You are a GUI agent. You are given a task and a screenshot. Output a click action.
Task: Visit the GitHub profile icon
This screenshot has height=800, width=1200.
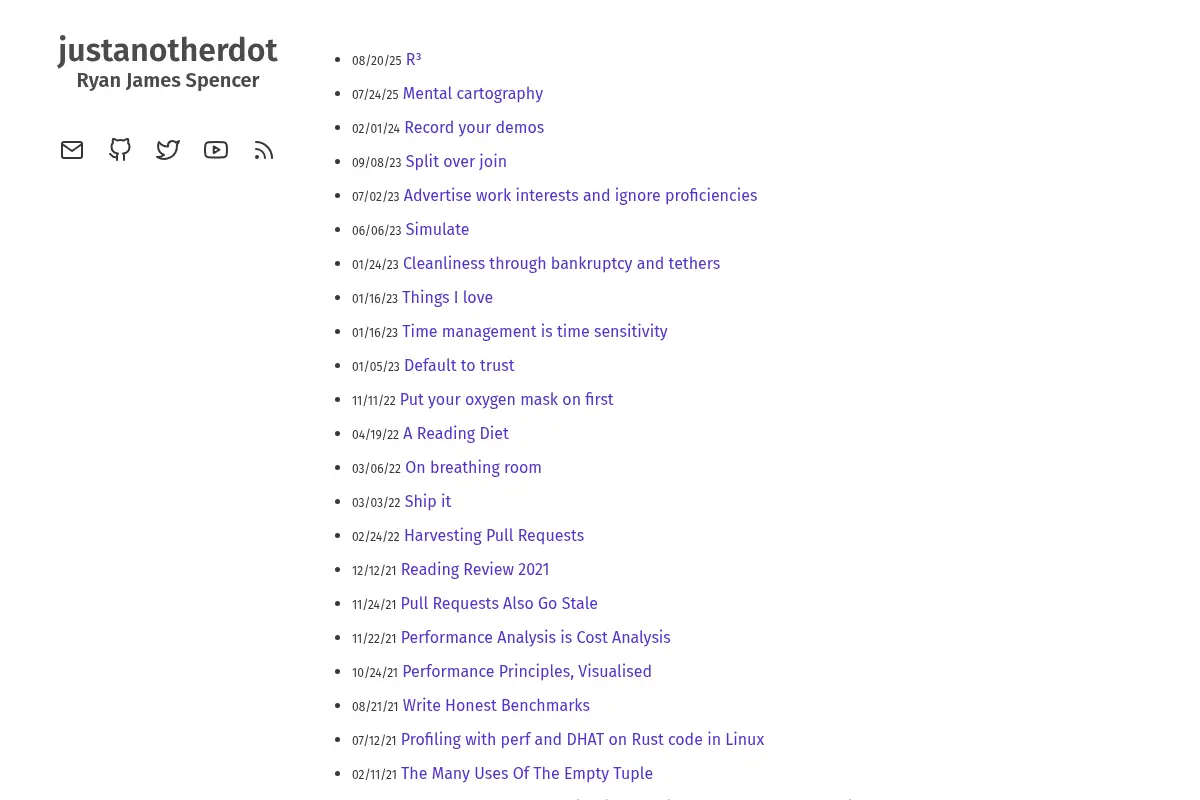pos(120,150)
